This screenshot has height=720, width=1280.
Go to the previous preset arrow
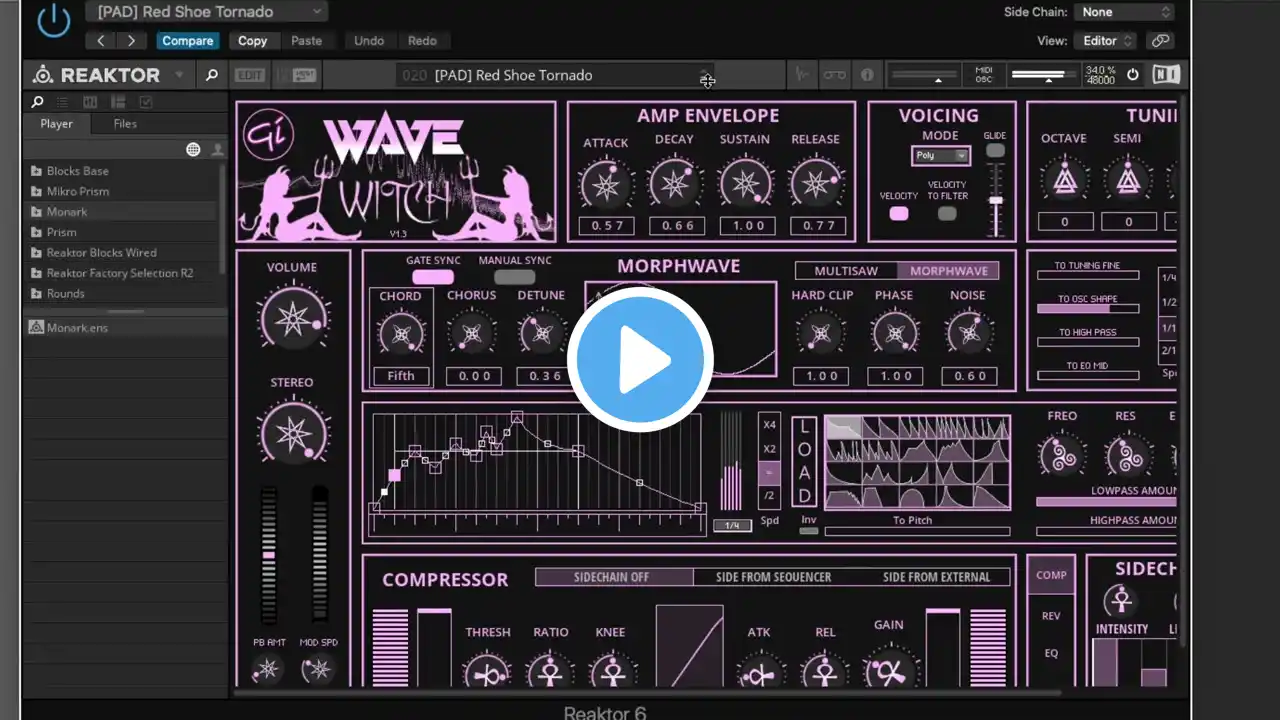[101, 41]
